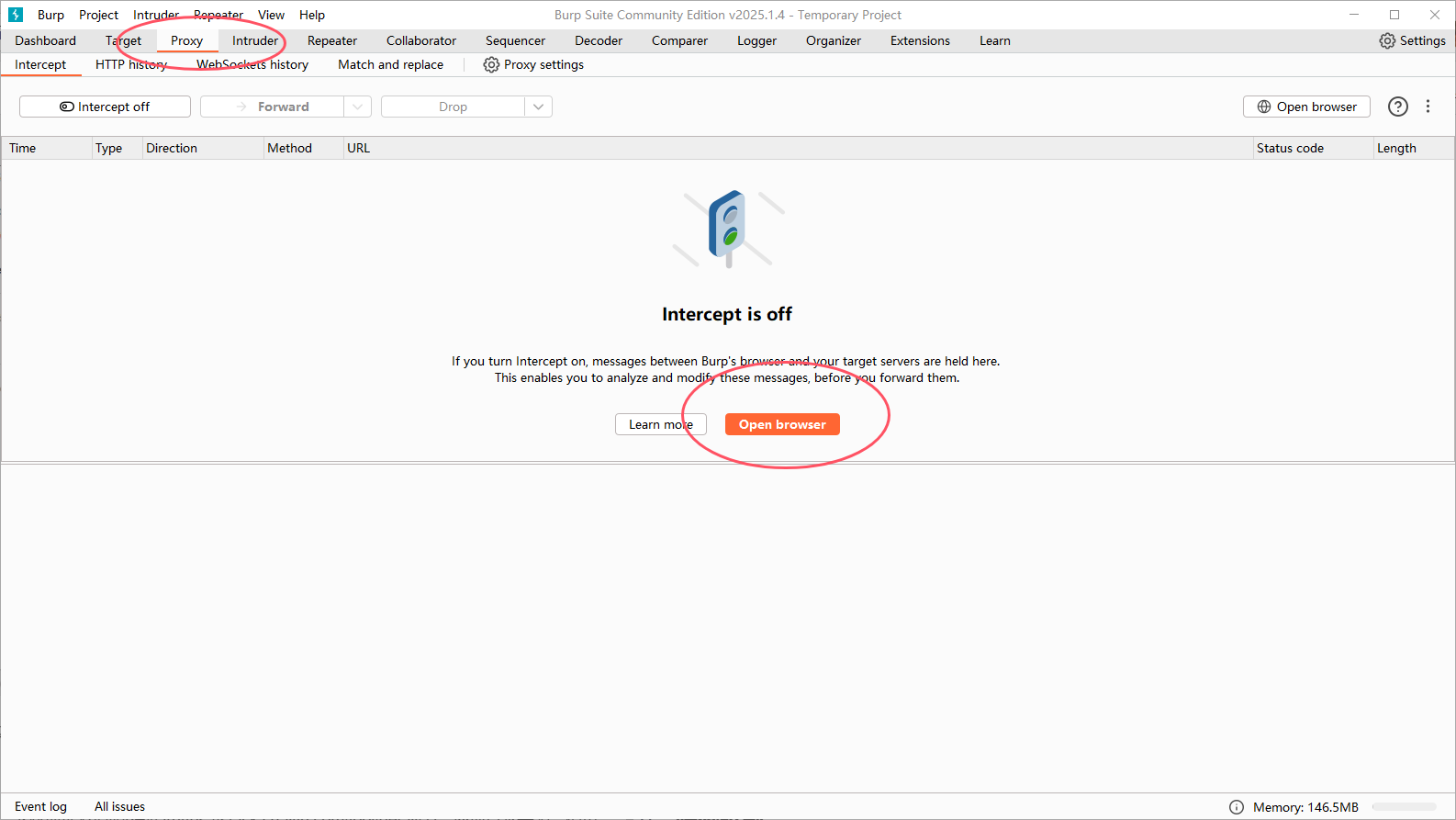Open the Project menu

pos(98,15)
